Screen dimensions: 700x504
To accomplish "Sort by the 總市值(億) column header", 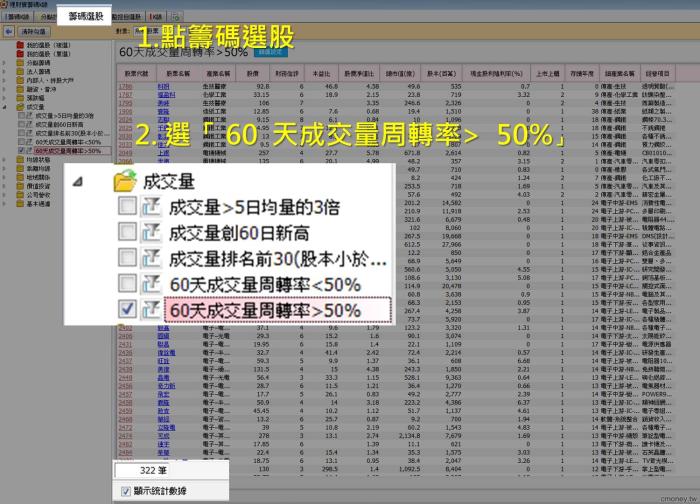I will click(400, 73).
